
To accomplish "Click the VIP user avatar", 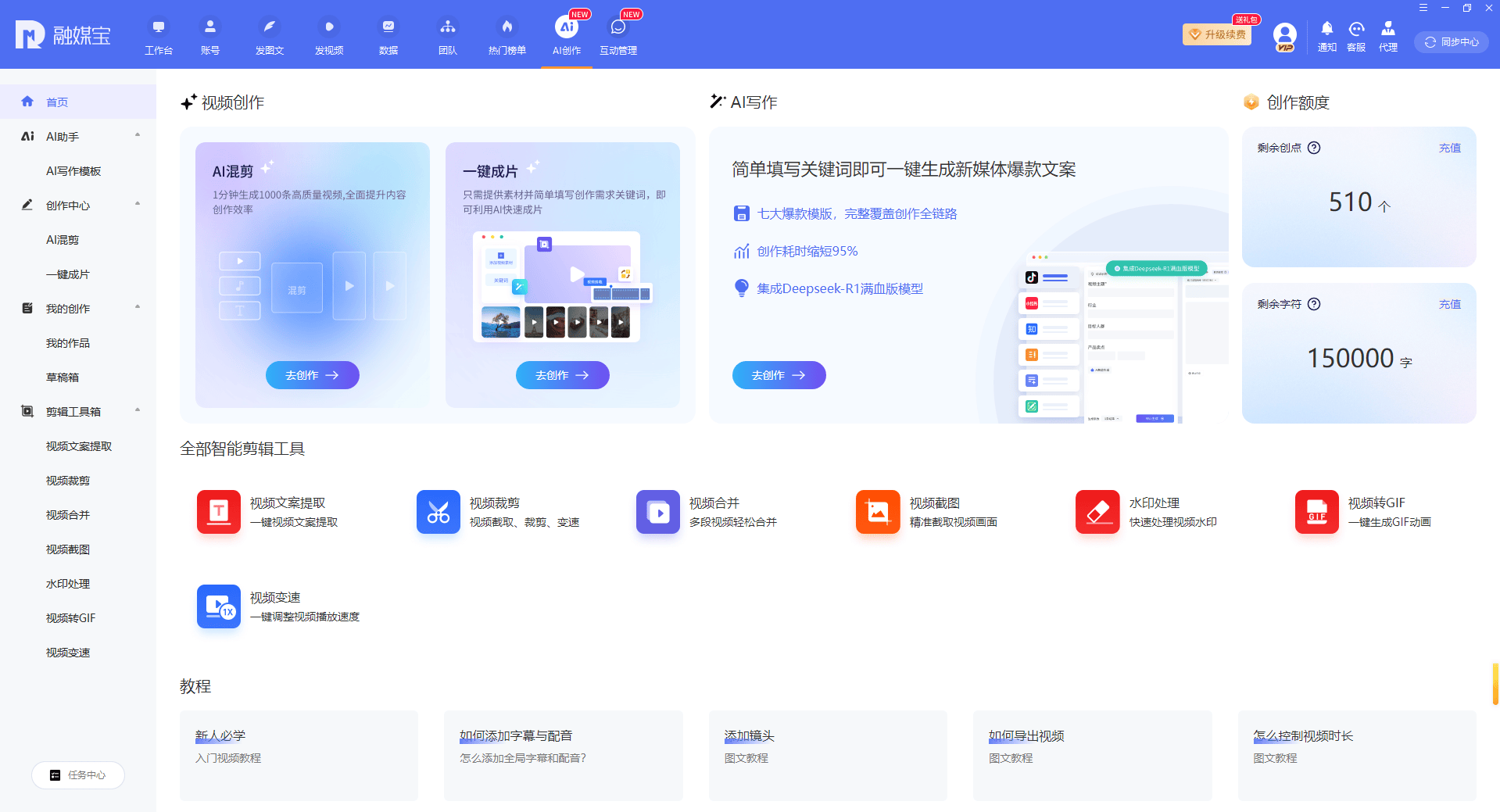I will (1285, 36).
